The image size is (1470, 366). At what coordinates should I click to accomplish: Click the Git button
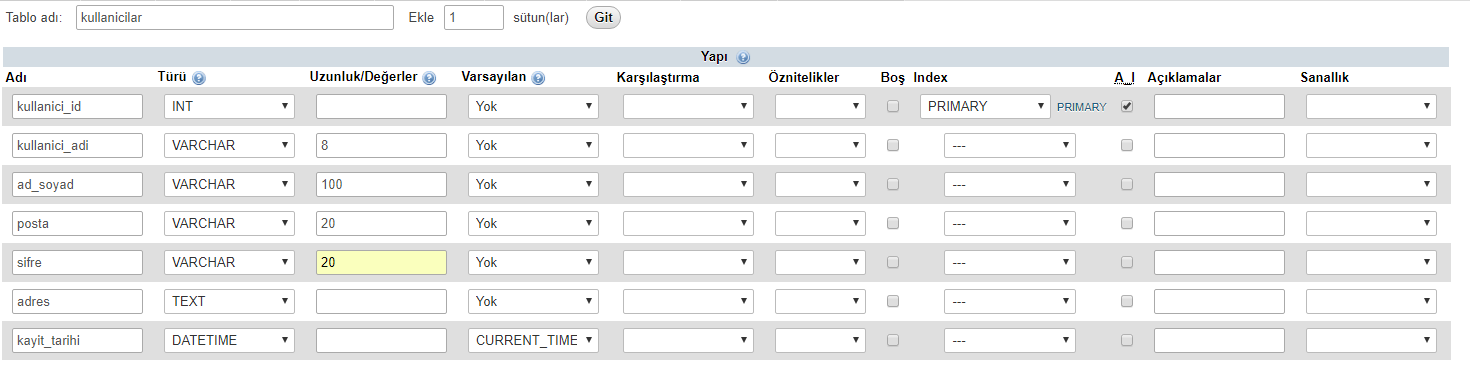(603, 18)
